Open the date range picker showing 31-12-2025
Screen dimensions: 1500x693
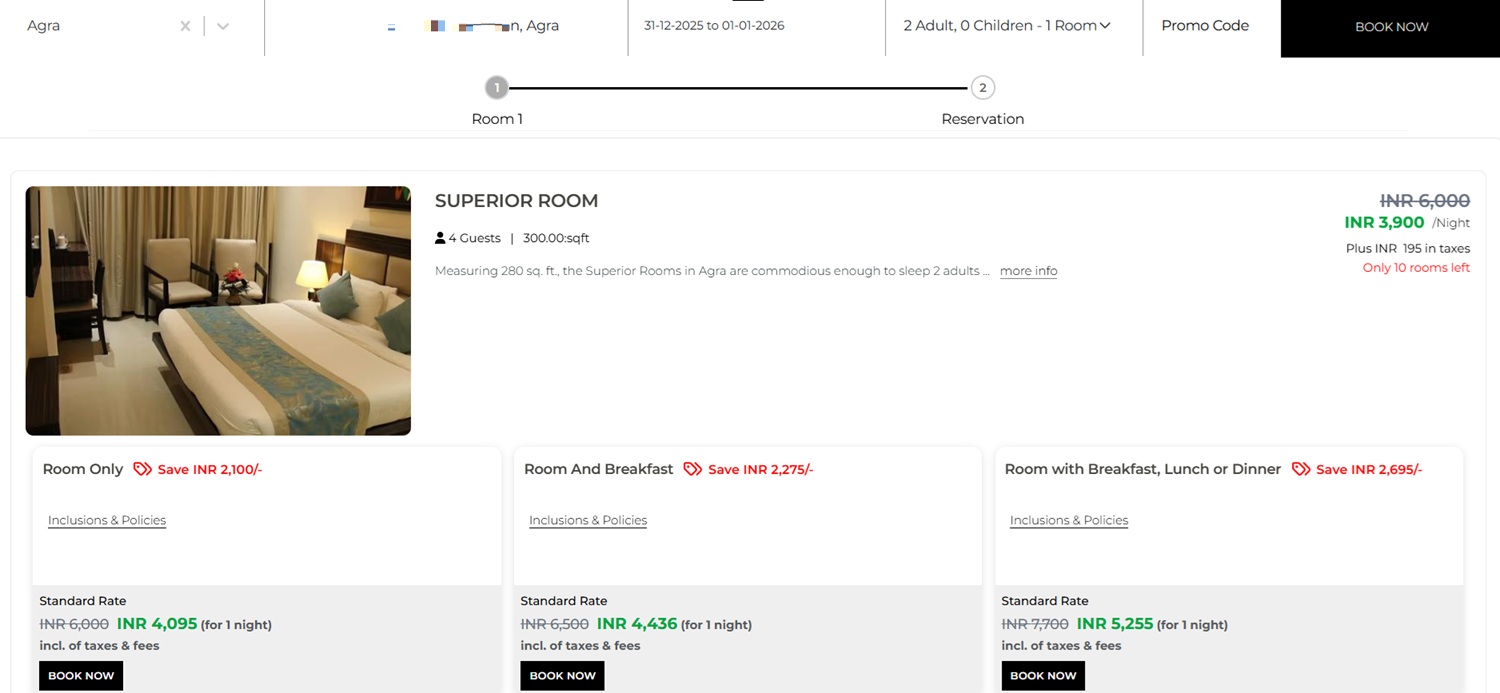(714, 25)
